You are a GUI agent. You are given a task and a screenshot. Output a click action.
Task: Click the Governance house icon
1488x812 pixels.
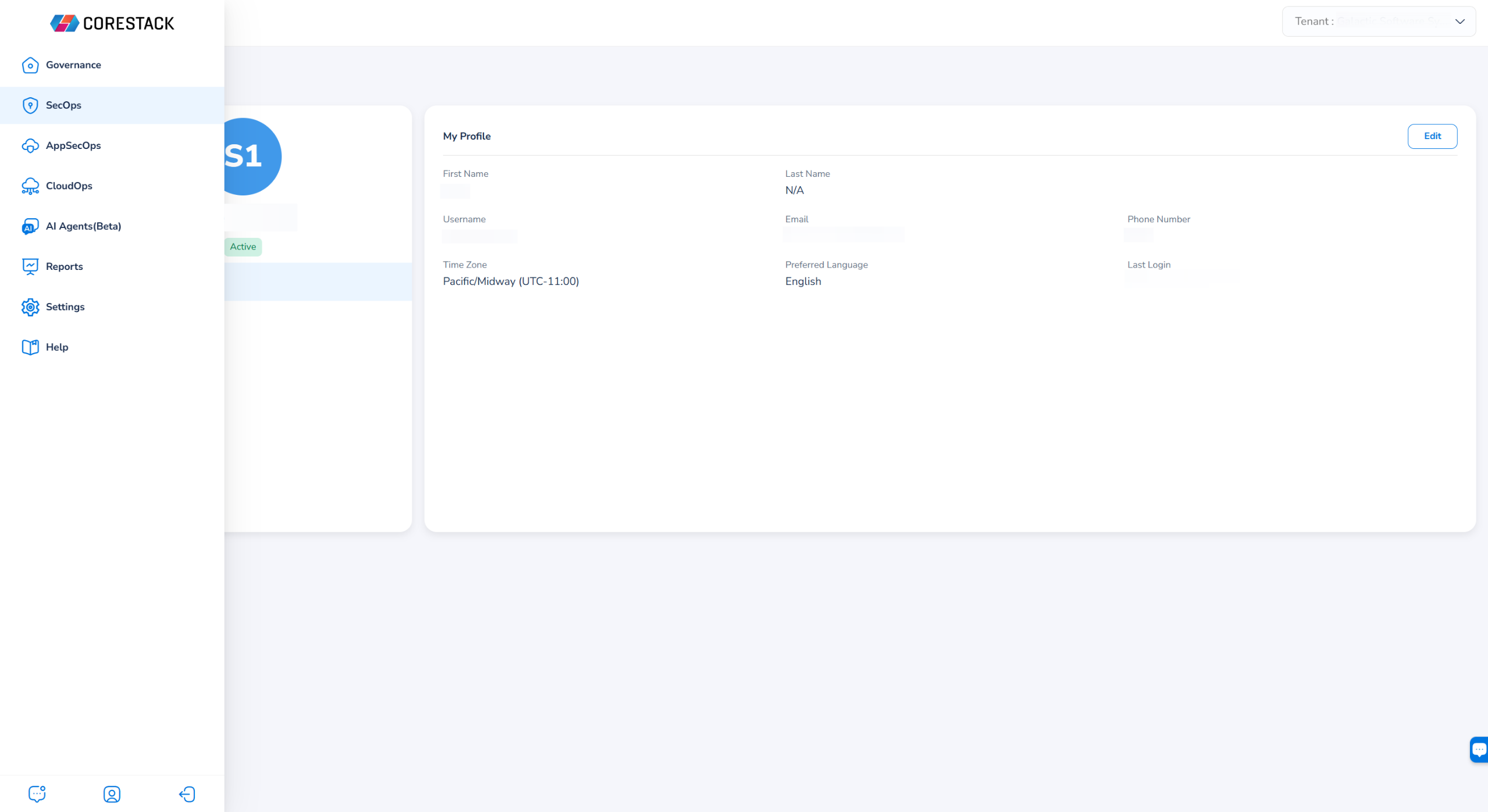tap(30, 65)
